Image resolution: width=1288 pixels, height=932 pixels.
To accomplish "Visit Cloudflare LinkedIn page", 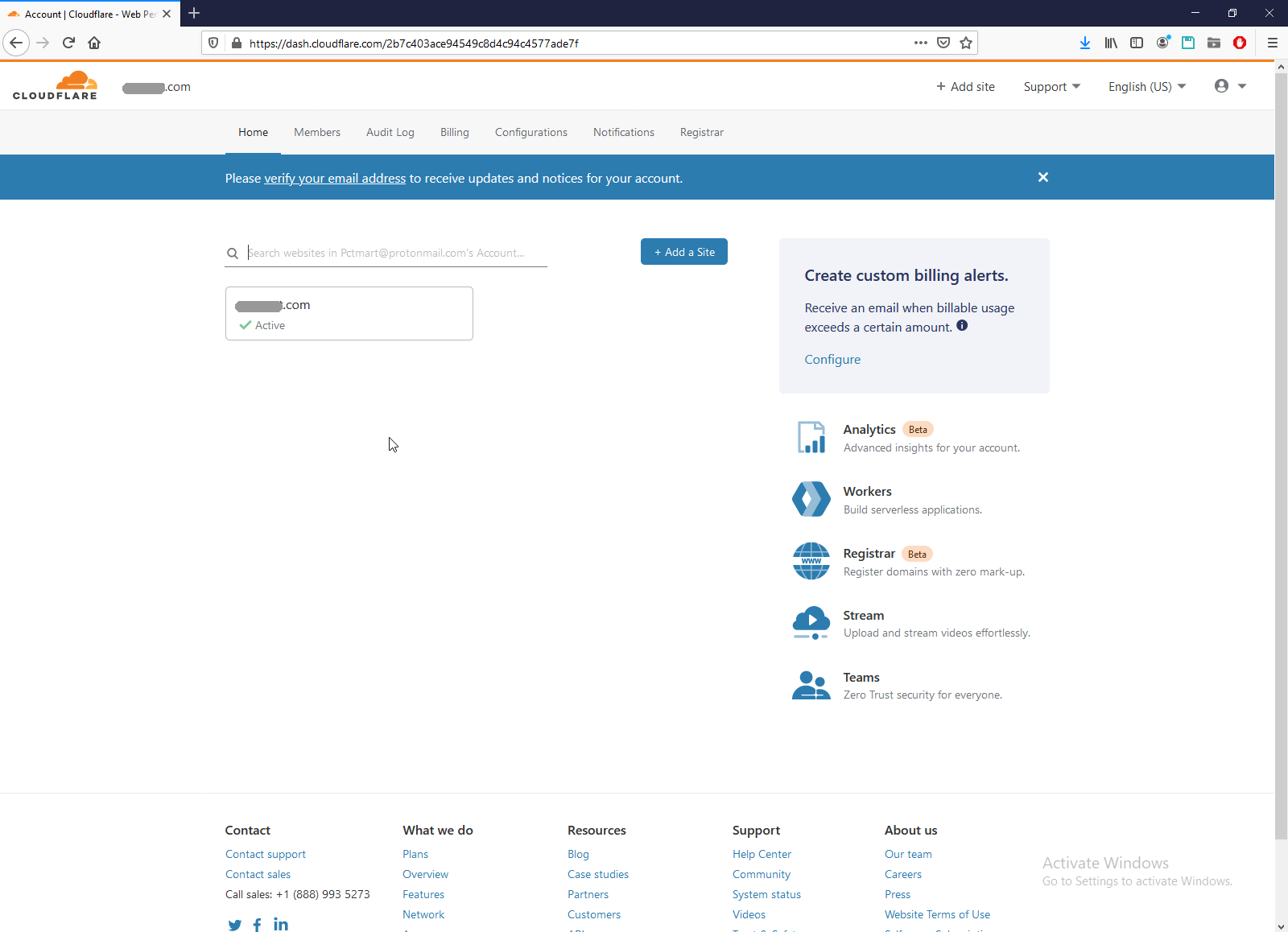I will [280, 924].
